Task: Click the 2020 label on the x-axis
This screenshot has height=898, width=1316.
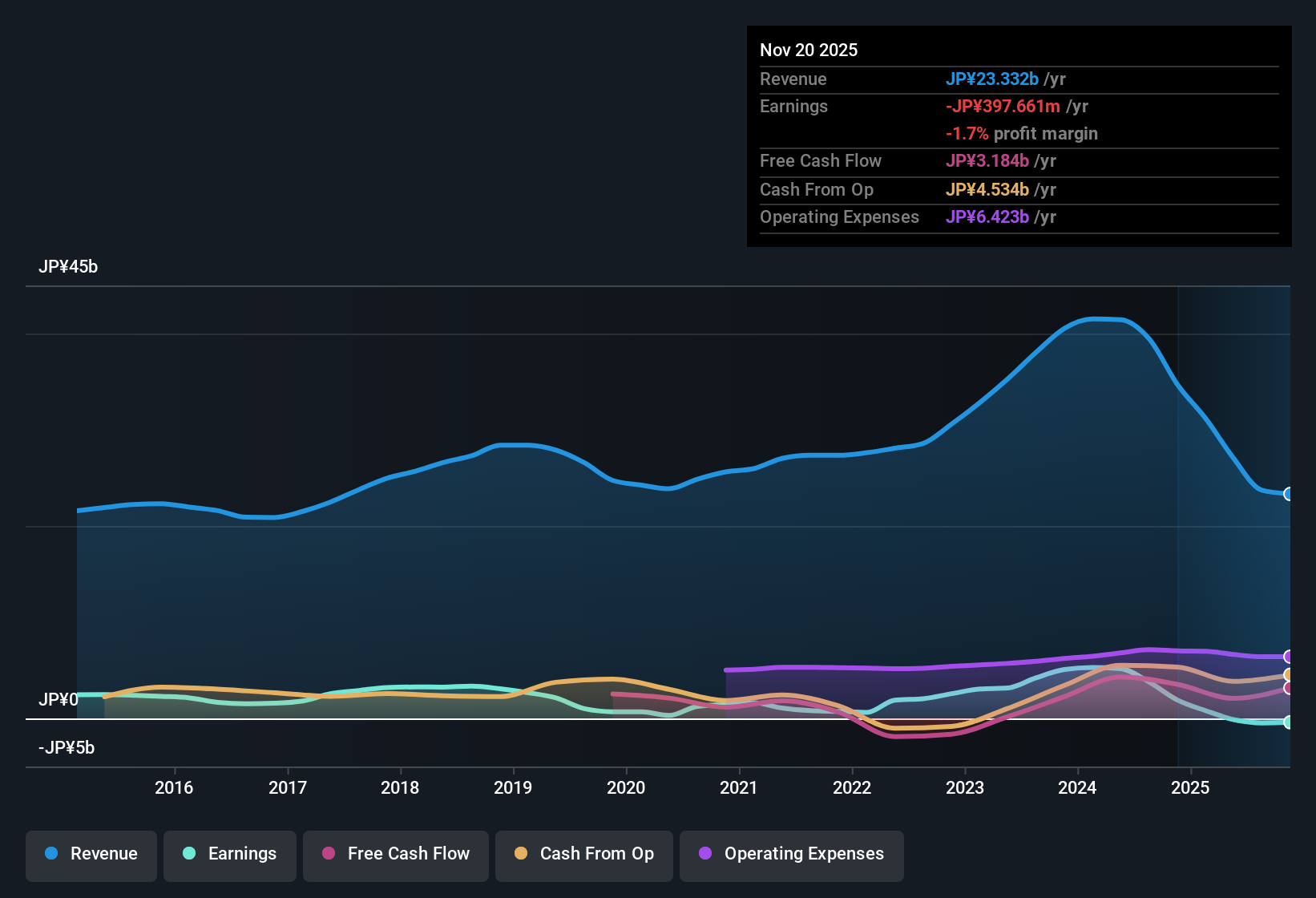Action: (x=627, y=788)
